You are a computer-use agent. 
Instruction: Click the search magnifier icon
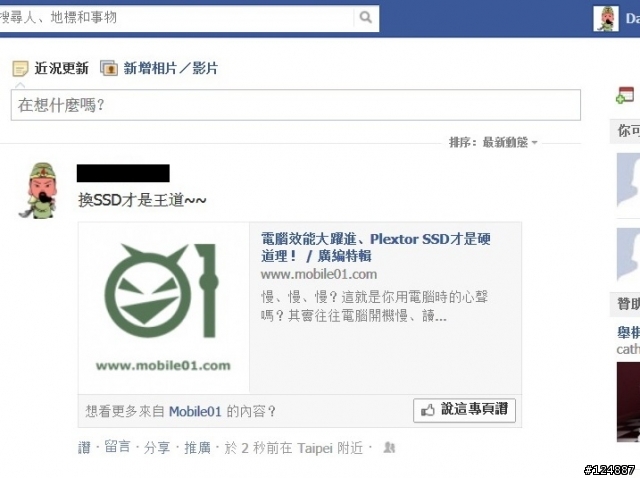click(x=365, y=17)
